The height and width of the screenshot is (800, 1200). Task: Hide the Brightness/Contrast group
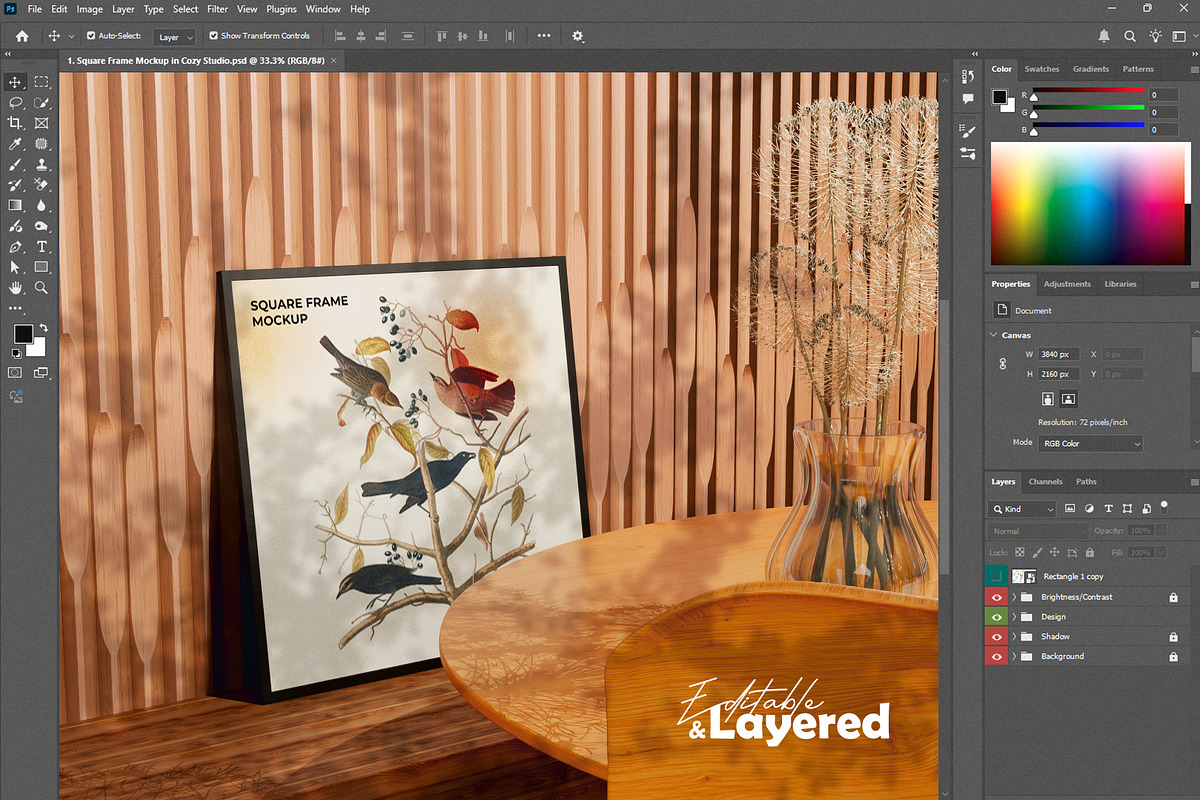coord(996,597)
